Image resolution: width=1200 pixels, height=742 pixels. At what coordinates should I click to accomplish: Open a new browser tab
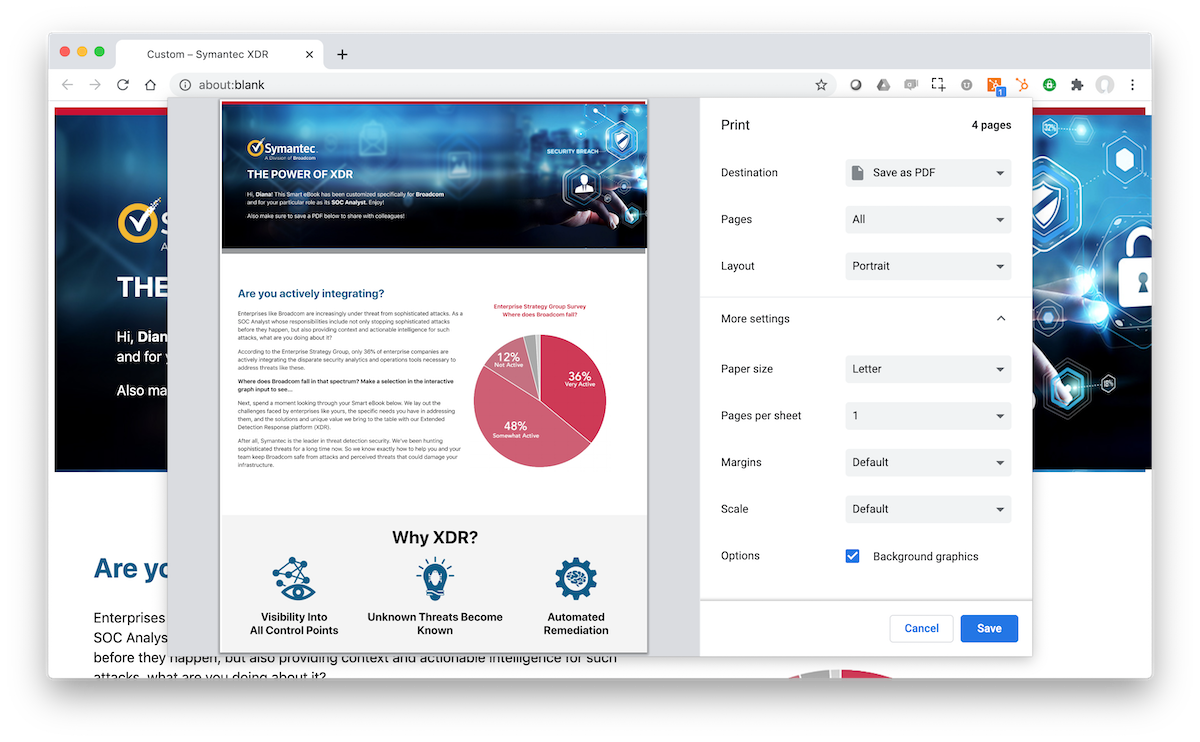coord(342,54)
